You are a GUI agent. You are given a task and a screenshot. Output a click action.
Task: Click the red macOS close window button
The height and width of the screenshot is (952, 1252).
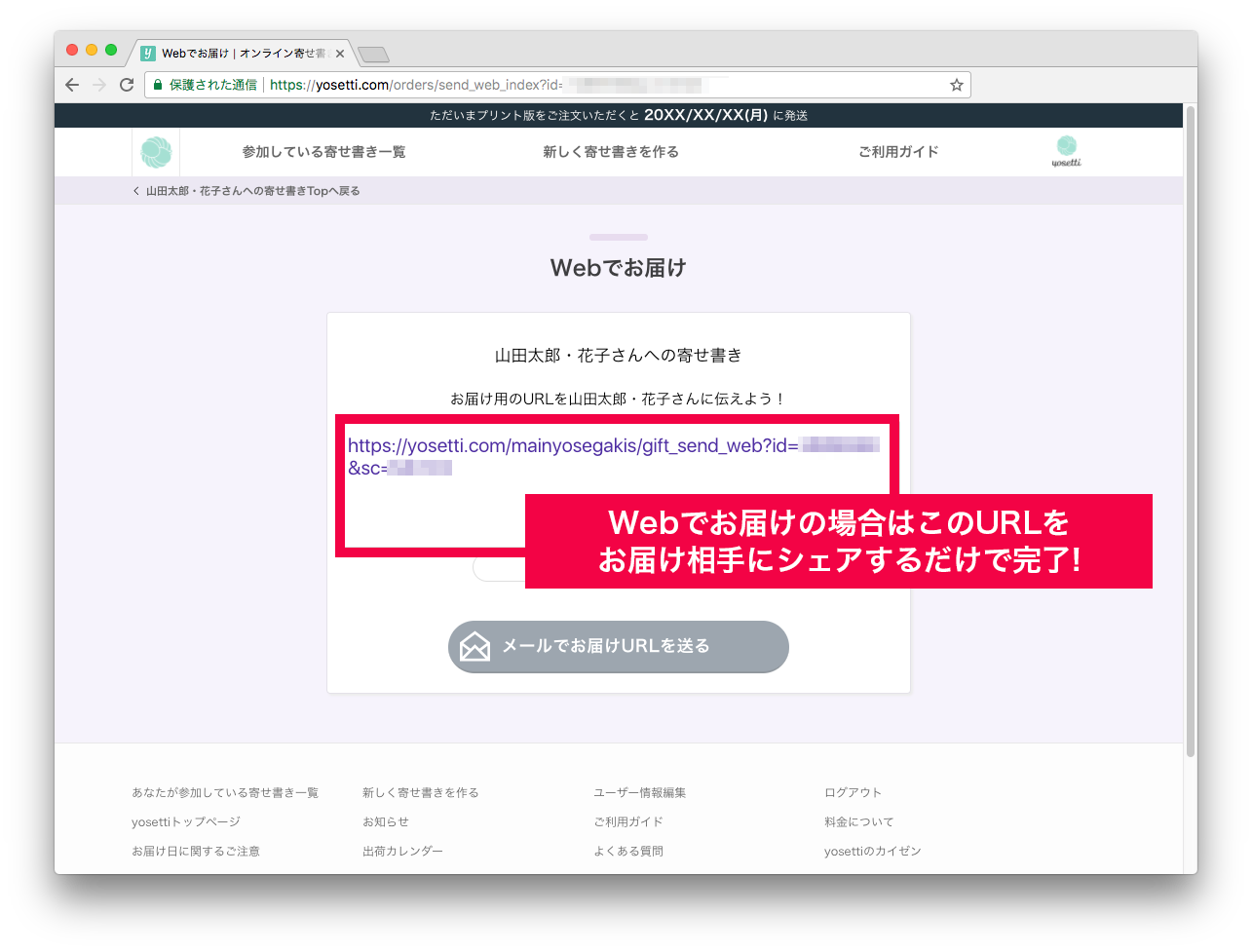coord(72,50)
